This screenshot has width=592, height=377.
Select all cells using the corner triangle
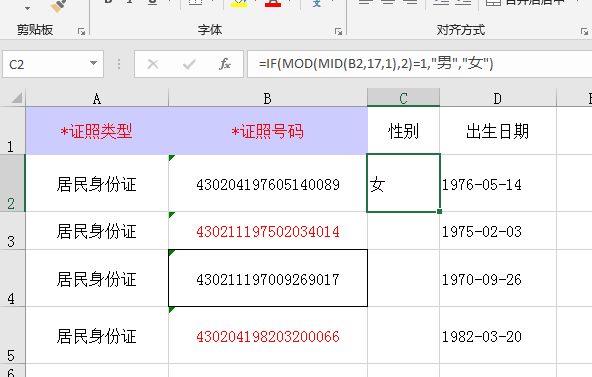tap(17, 98)
